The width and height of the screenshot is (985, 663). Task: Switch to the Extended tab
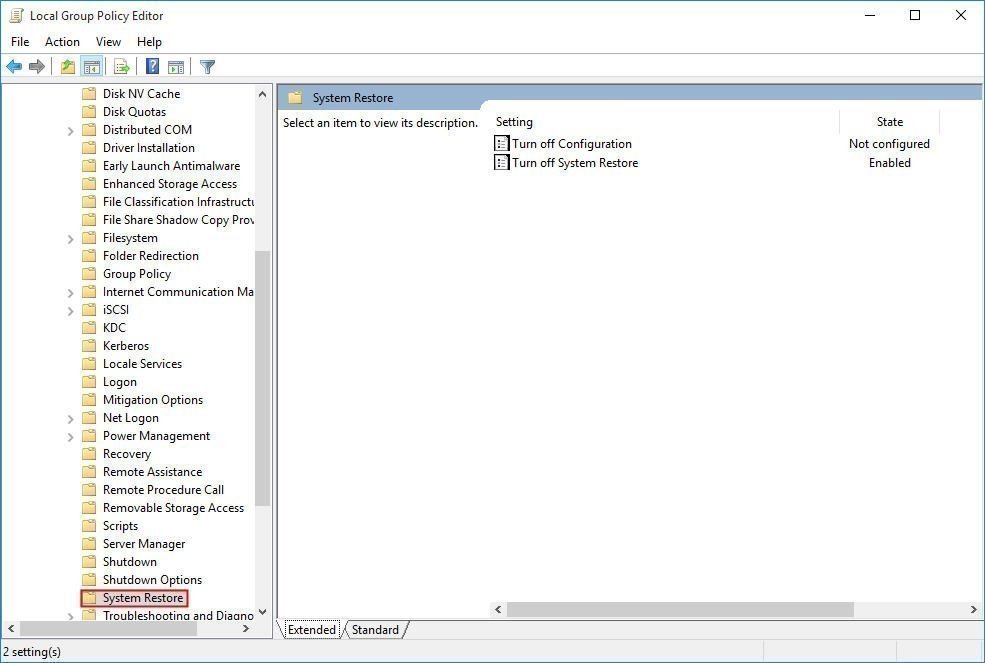311,630
